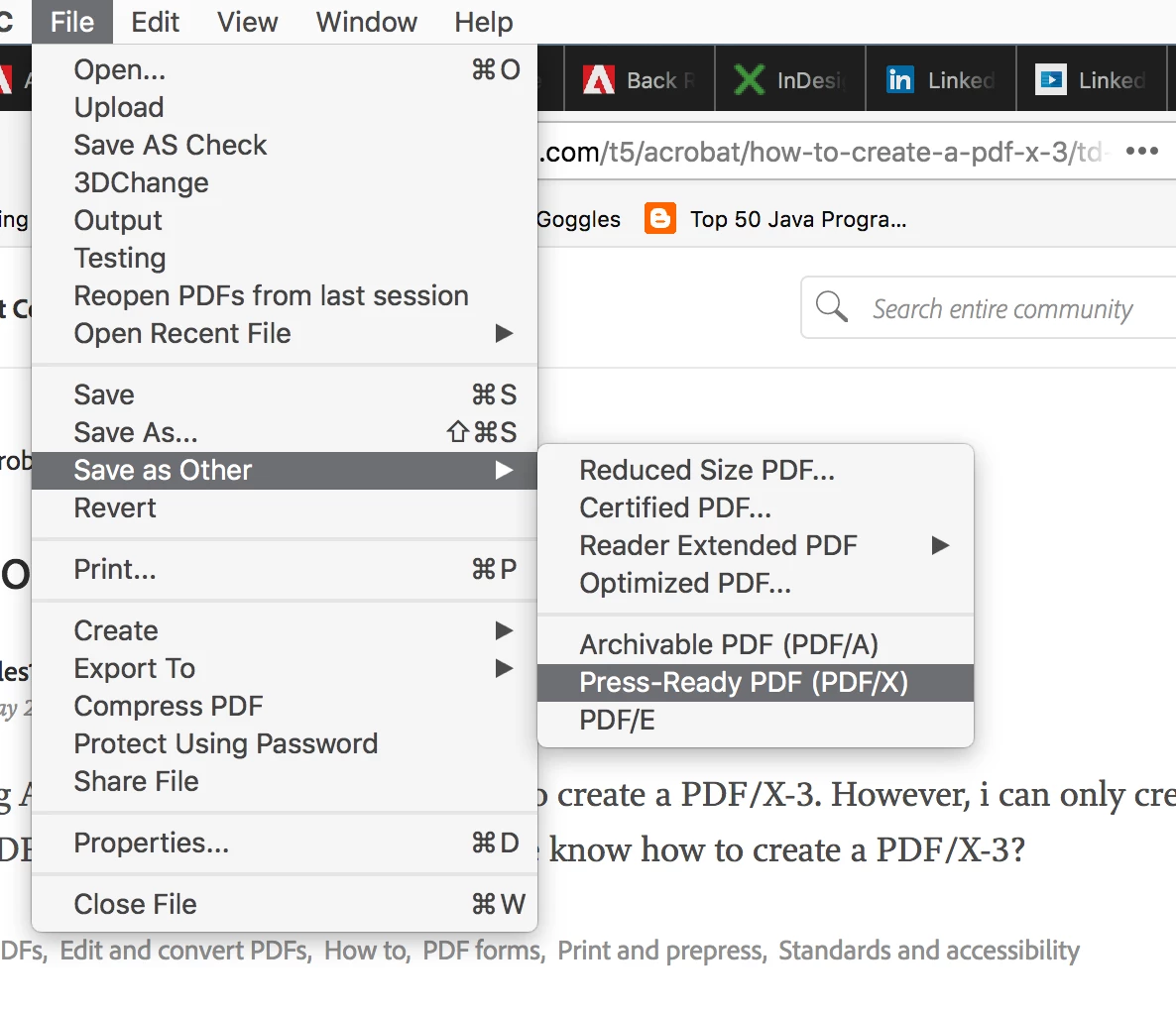The height and width of the screenshot is (1013, 1176).
Task: Expand Open Recent File submenu arrow
Action: click(504, 333)
